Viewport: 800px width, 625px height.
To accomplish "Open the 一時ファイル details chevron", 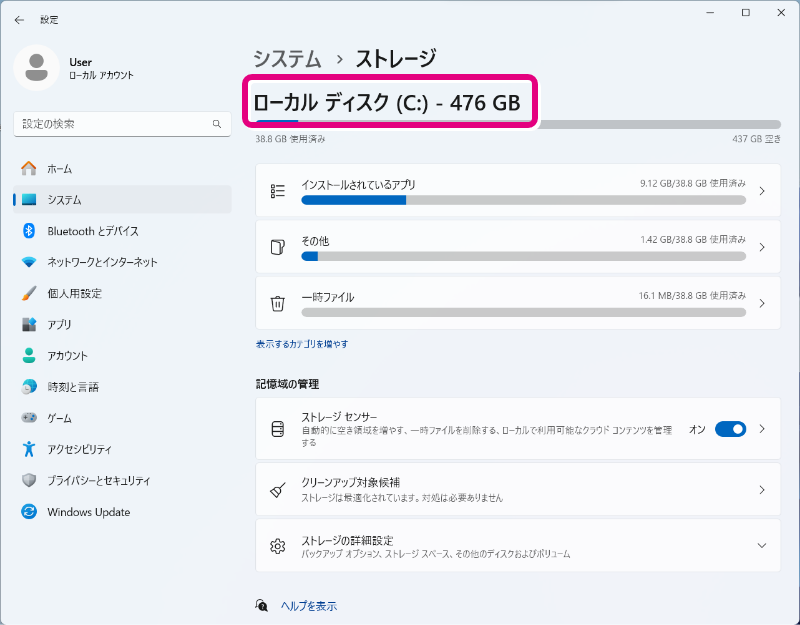I will tap(761, 303).
